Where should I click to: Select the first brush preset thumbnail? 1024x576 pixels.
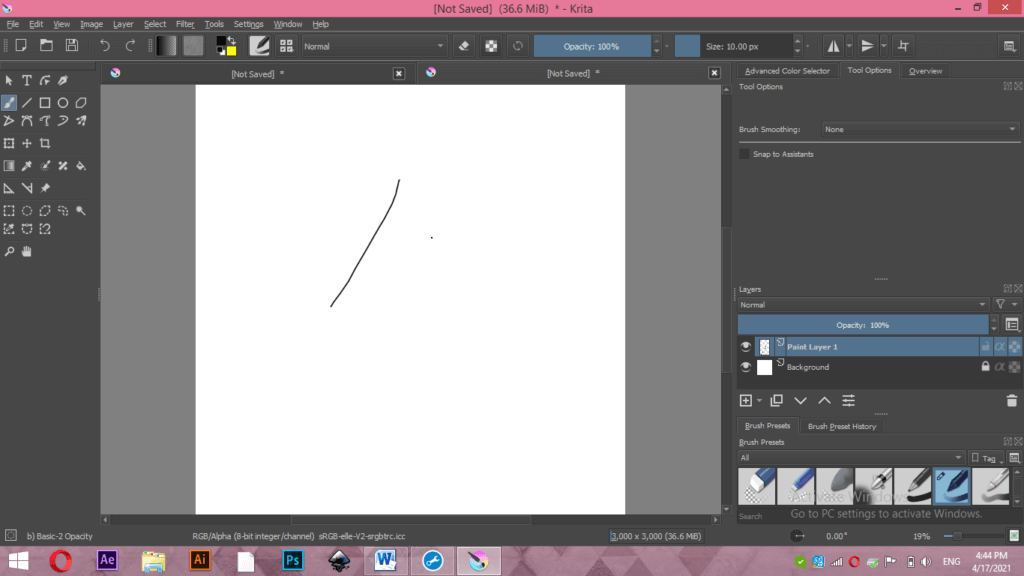(757, 487)
